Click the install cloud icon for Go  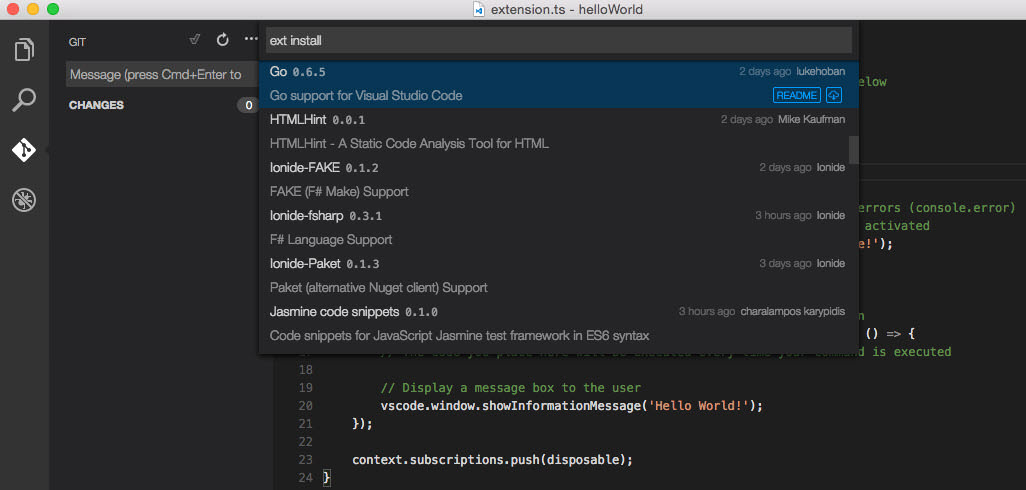(x=834, y=95)
